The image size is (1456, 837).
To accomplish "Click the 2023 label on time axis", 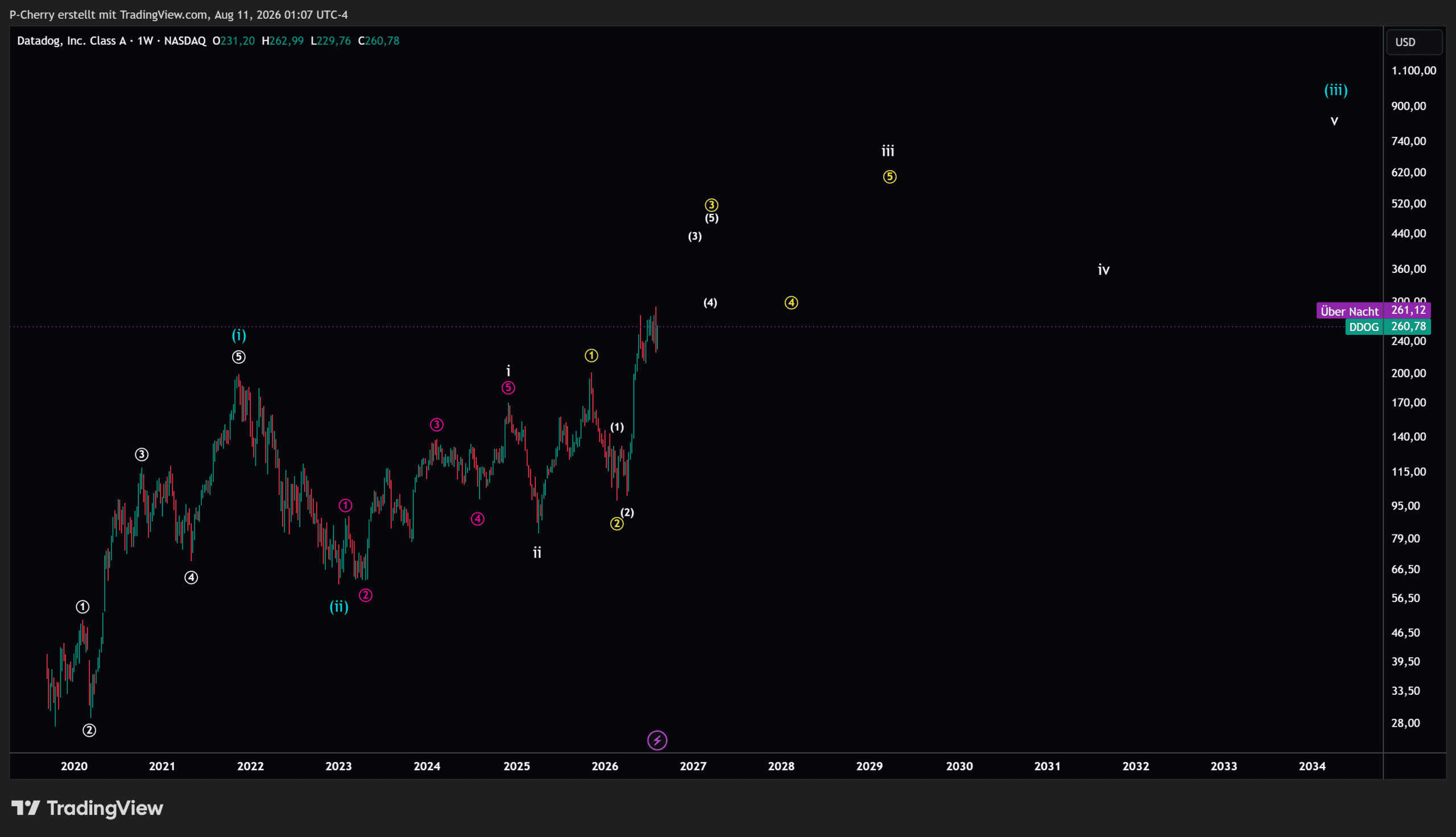I will (338, 766).
